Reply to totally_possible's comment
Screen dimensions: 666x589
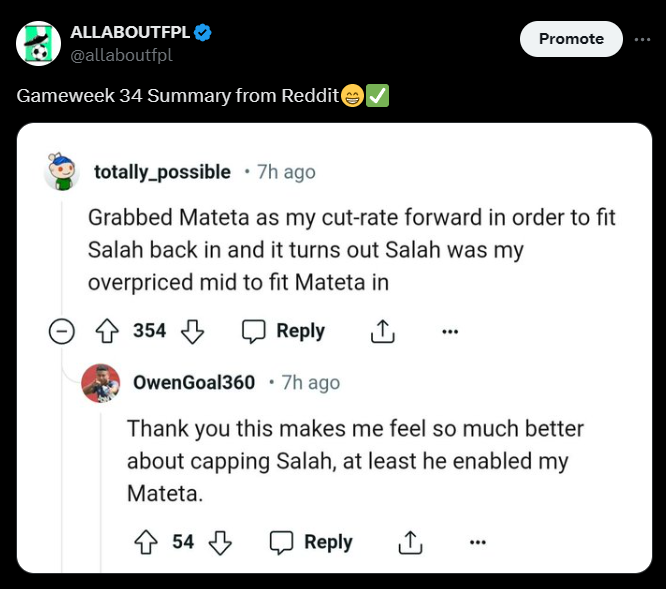coord(284,331)
